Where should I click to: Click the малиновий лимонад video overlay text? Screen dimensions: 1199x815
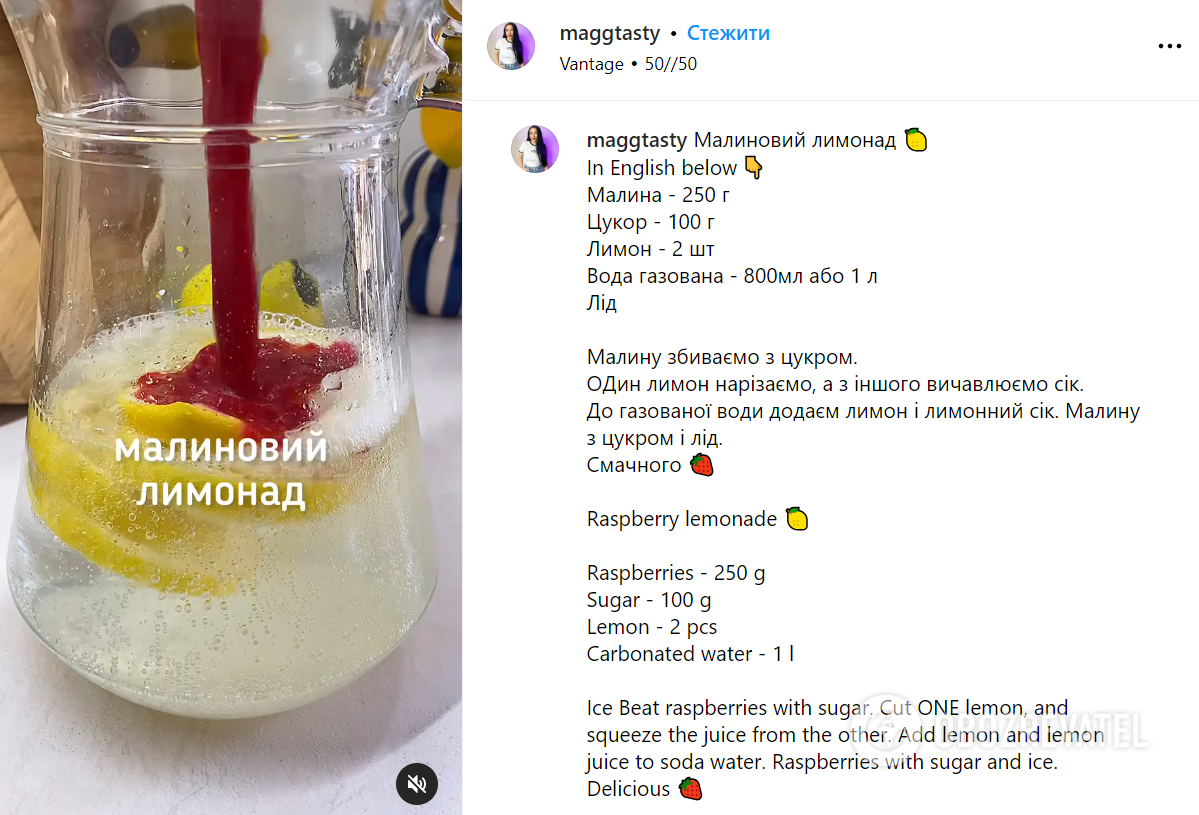point(221,470)
